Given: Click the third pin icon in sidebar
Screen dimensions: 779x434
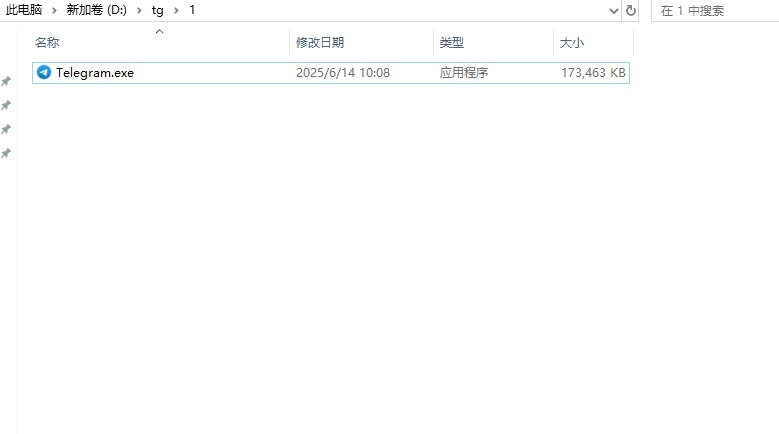Looking at the screenshot, I should pyautogui.click(x=6, y=129).
